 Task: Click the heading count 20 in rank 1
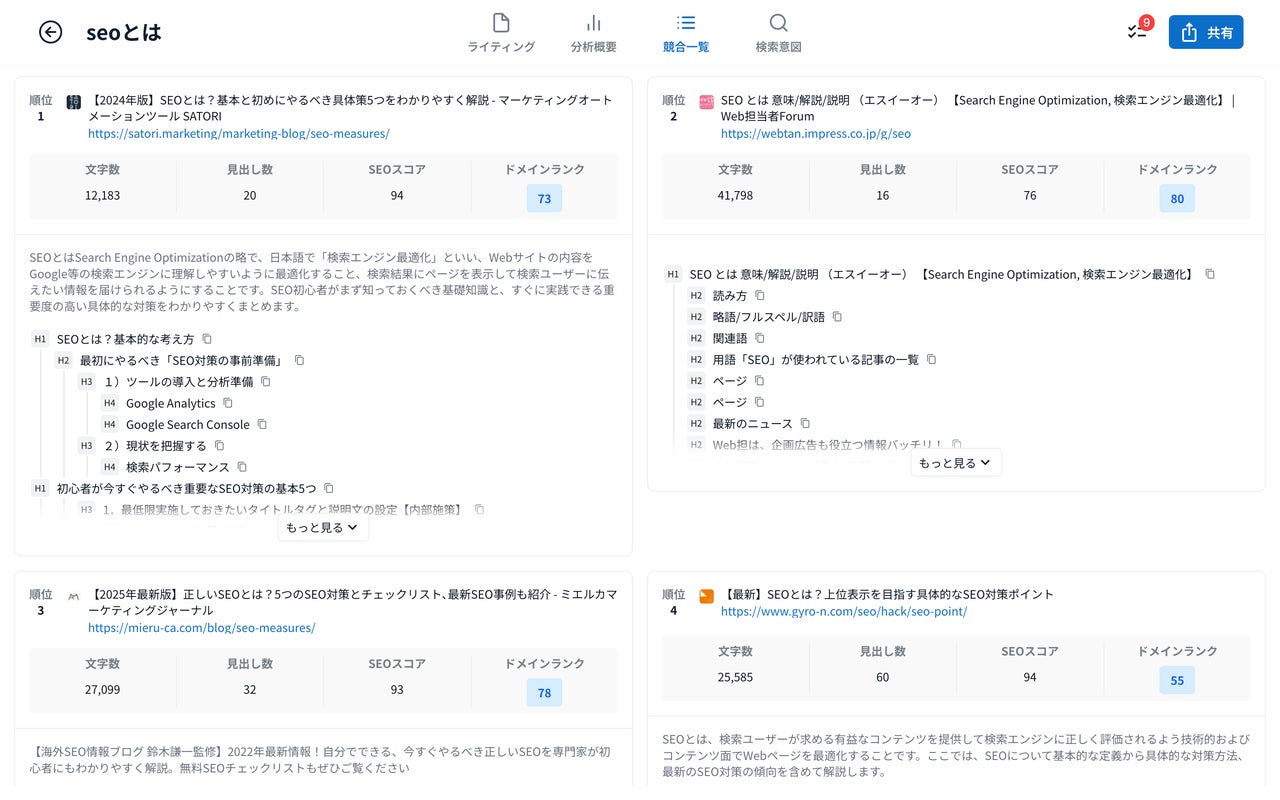249,196
